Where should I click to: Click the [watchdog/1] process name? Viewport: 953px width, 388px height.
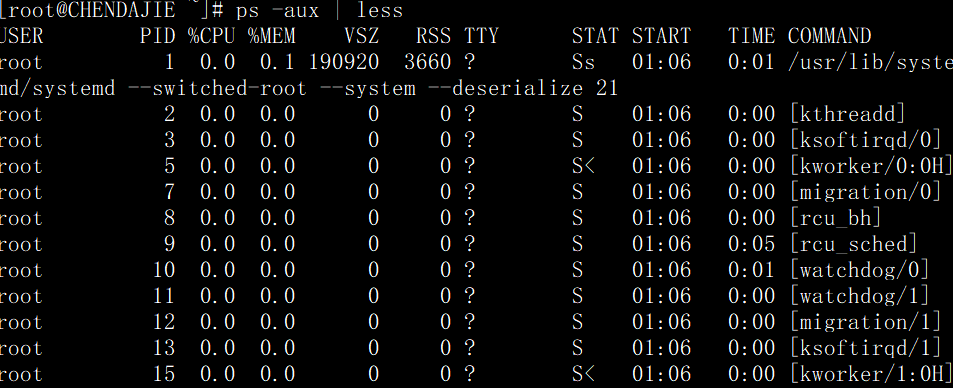tap(860, 296)
